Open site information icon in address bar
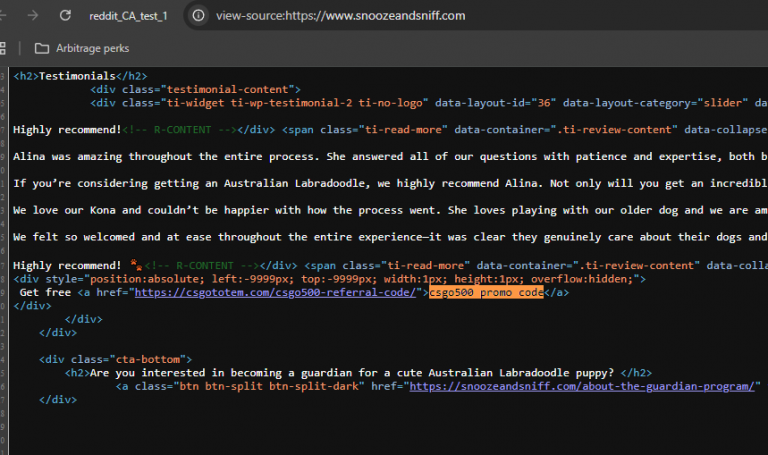Viewport: 768px width, 455px height. [x=198, y=16]
